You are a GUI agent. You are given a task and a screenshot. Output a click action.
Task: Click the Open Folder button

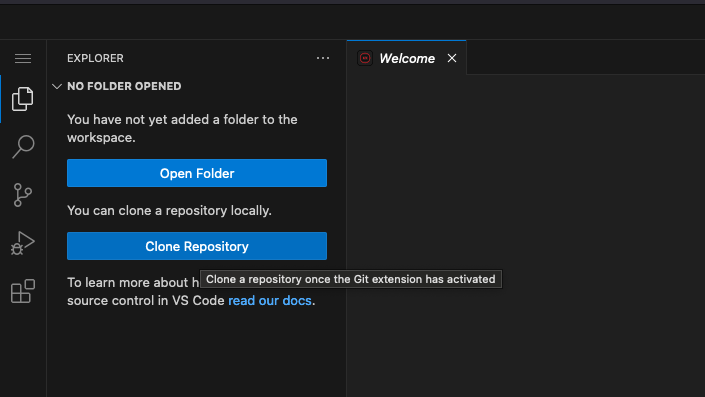click(x=197, y=173)
